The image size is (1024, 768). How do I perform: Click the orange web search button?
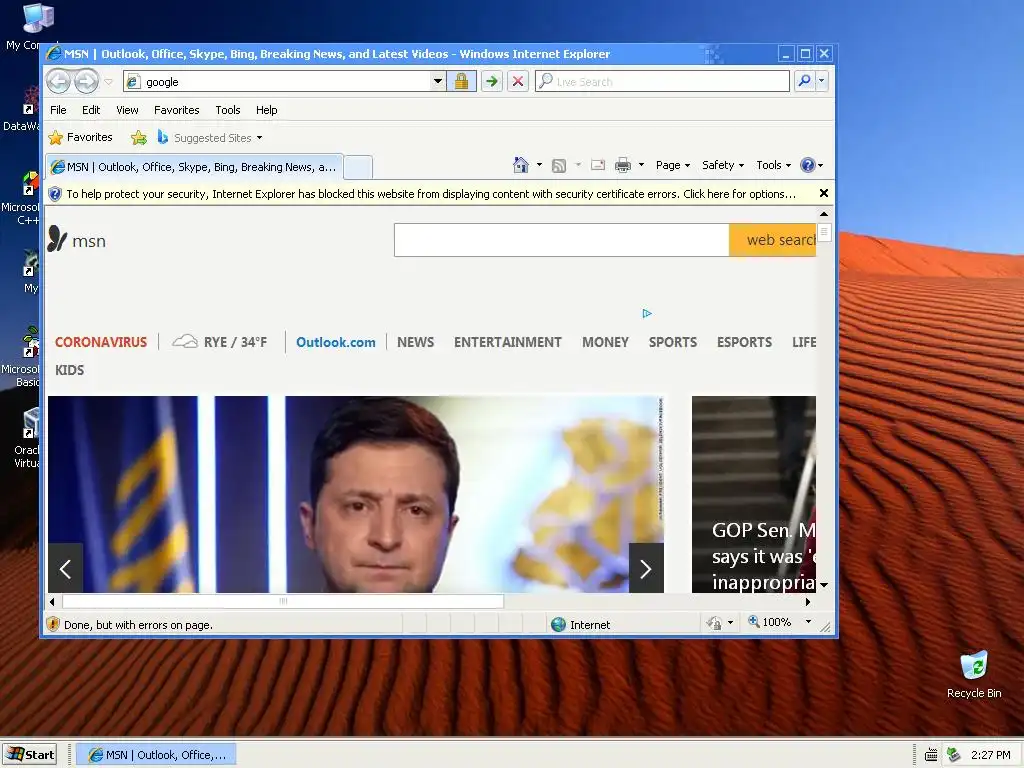coord(773,240)
